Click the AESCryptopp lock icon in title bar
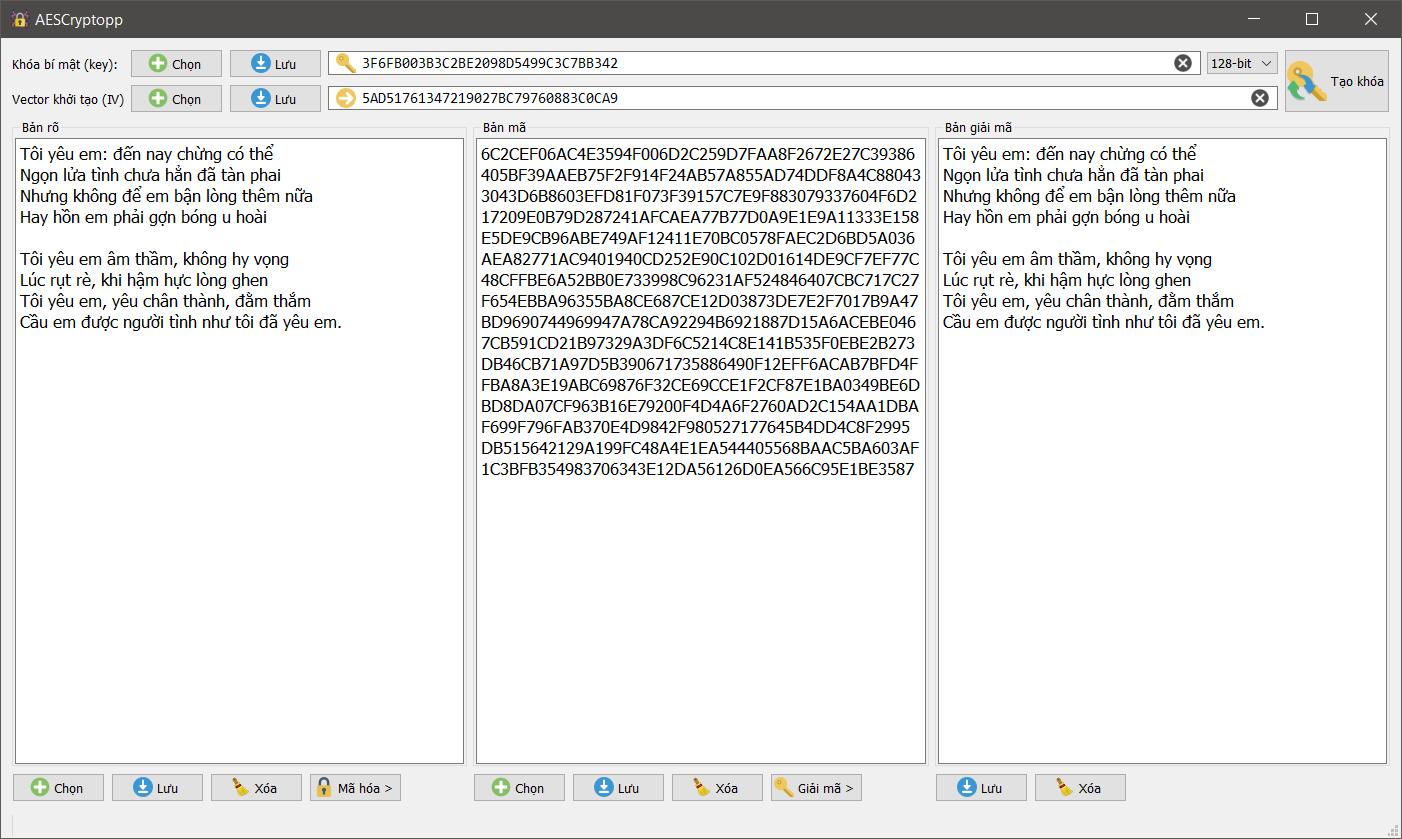 click(x=19, y=19)
